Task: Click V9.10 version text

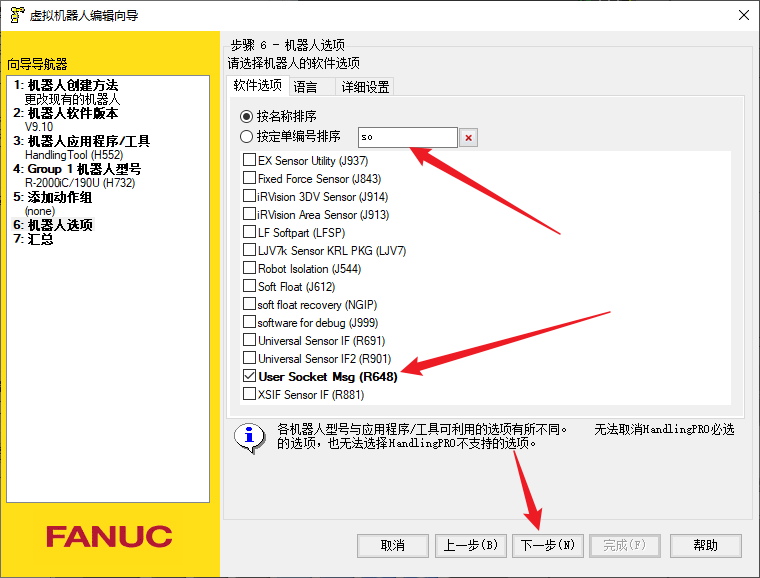Action: coord(39,127)
